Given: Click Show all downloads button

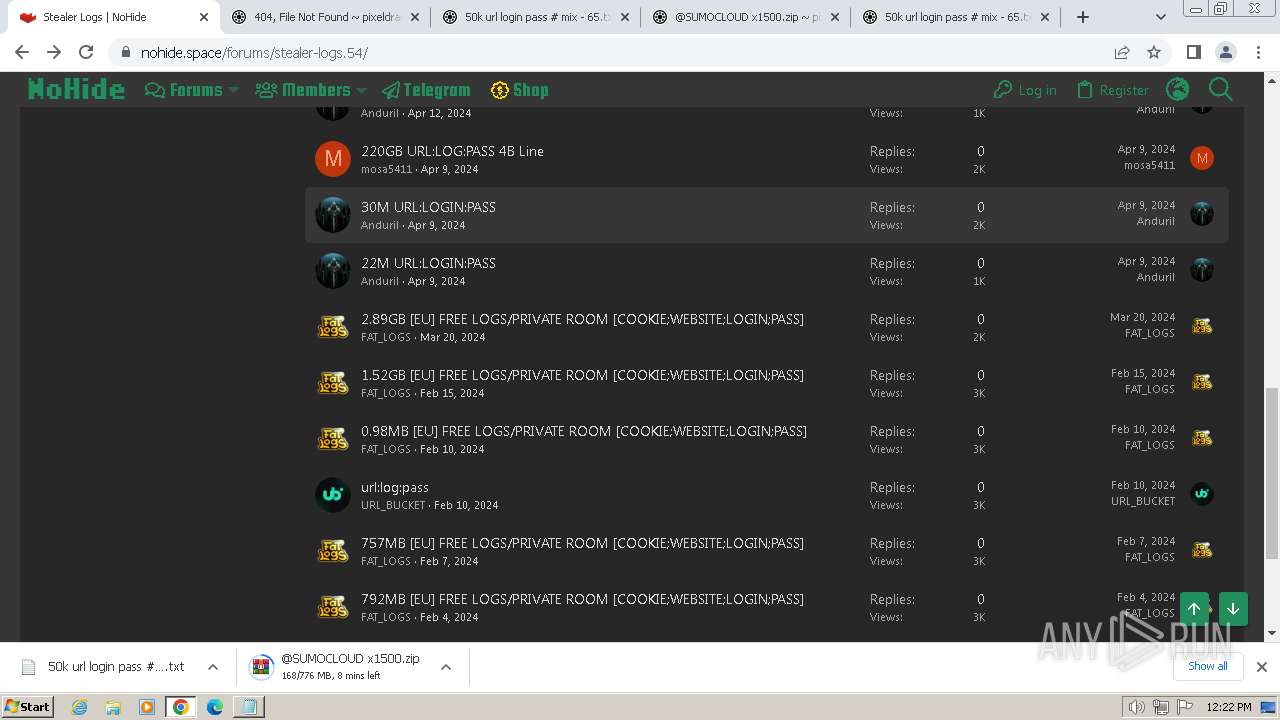Looking at the screenshot, I should pyautogui.click(x=1207, y=666).
